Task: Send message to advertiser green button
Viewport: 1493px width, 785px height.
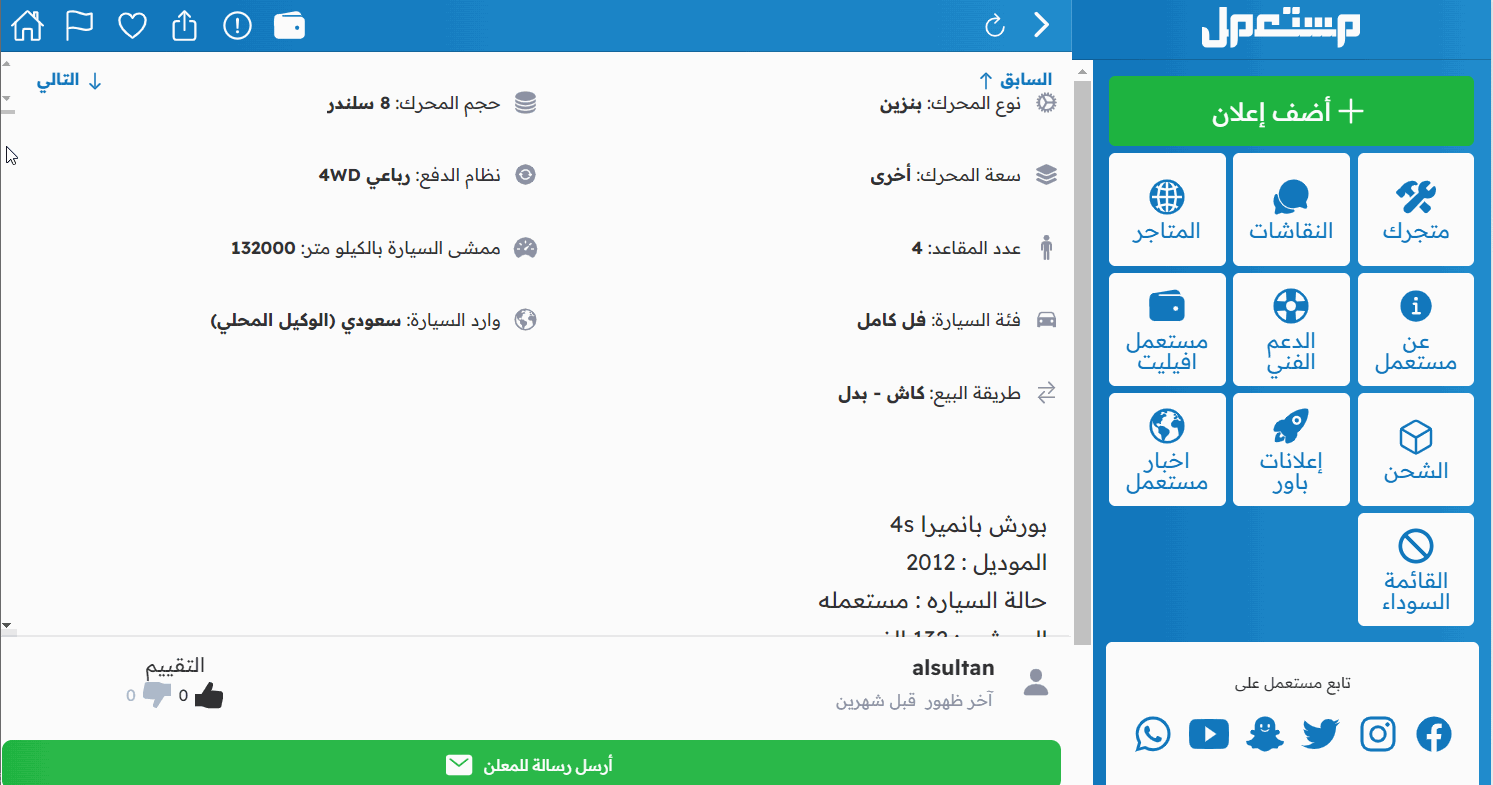Action: (530, 765)
